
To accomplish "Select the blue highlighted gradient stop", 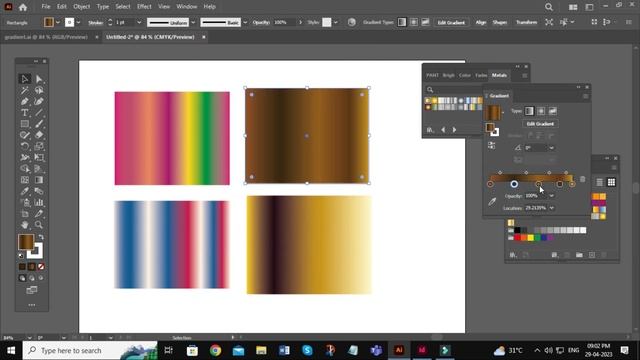I will [x=514, y=184].
